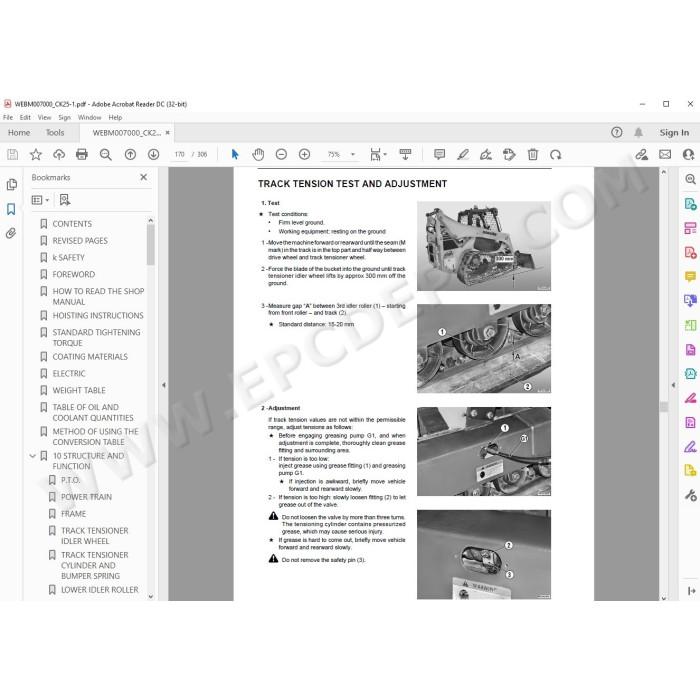The height and width of the screenshot is (700, 700).
Task: Go to next page arrow
Action: (154, 154)
